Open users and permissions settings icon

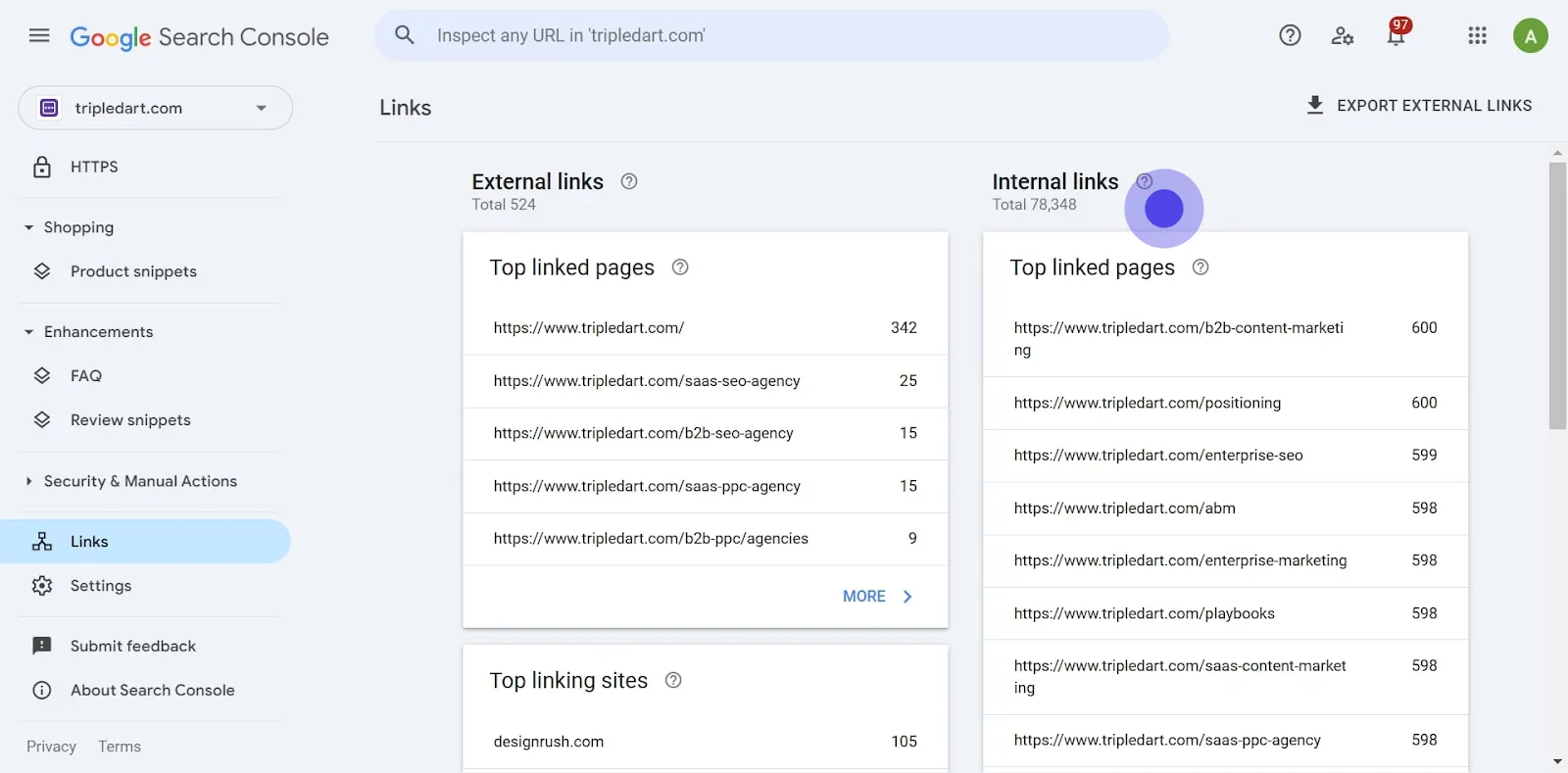(1343, 36)
